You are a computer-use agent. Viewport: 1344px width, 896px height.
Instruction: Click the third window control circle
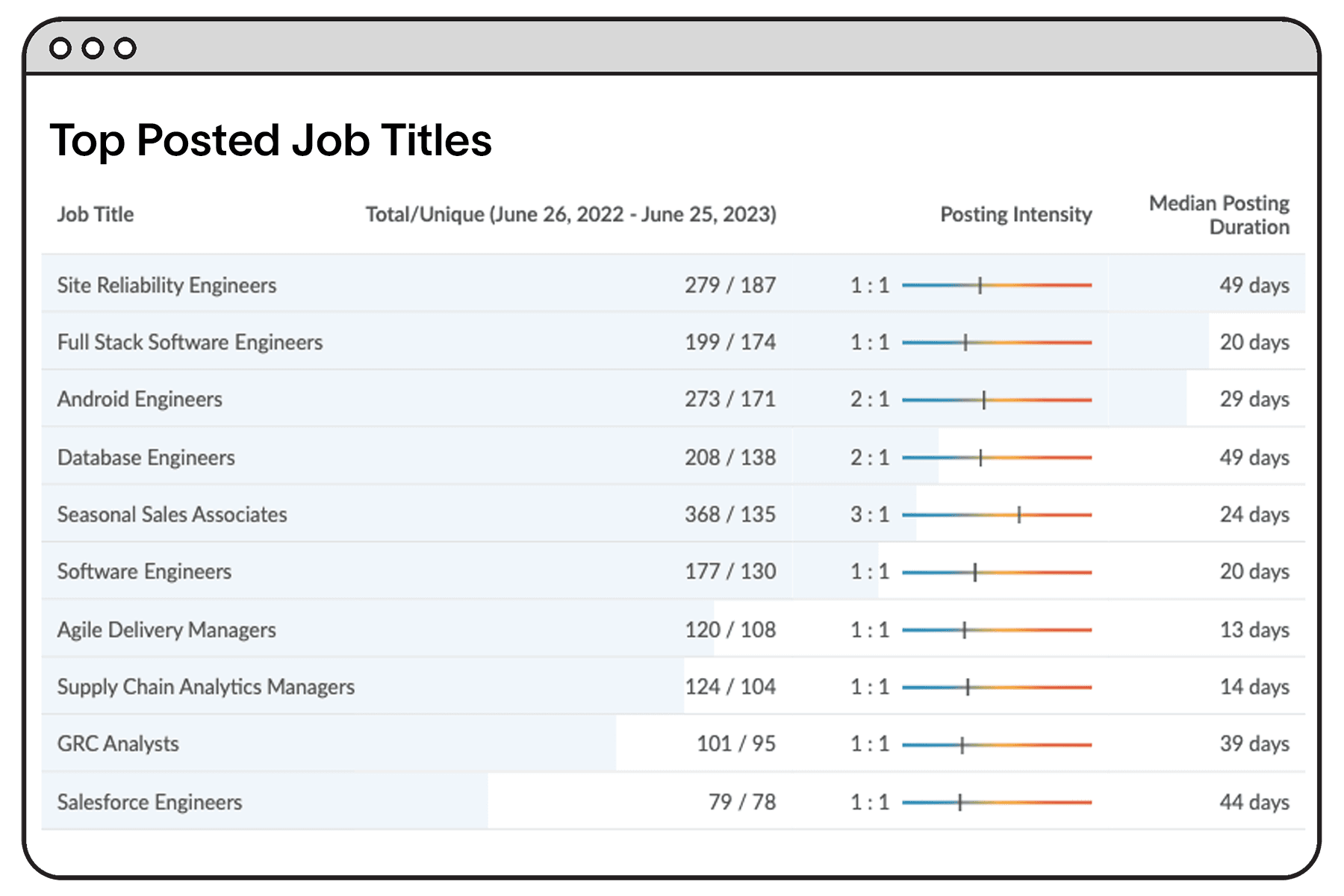tap(125, 49)
